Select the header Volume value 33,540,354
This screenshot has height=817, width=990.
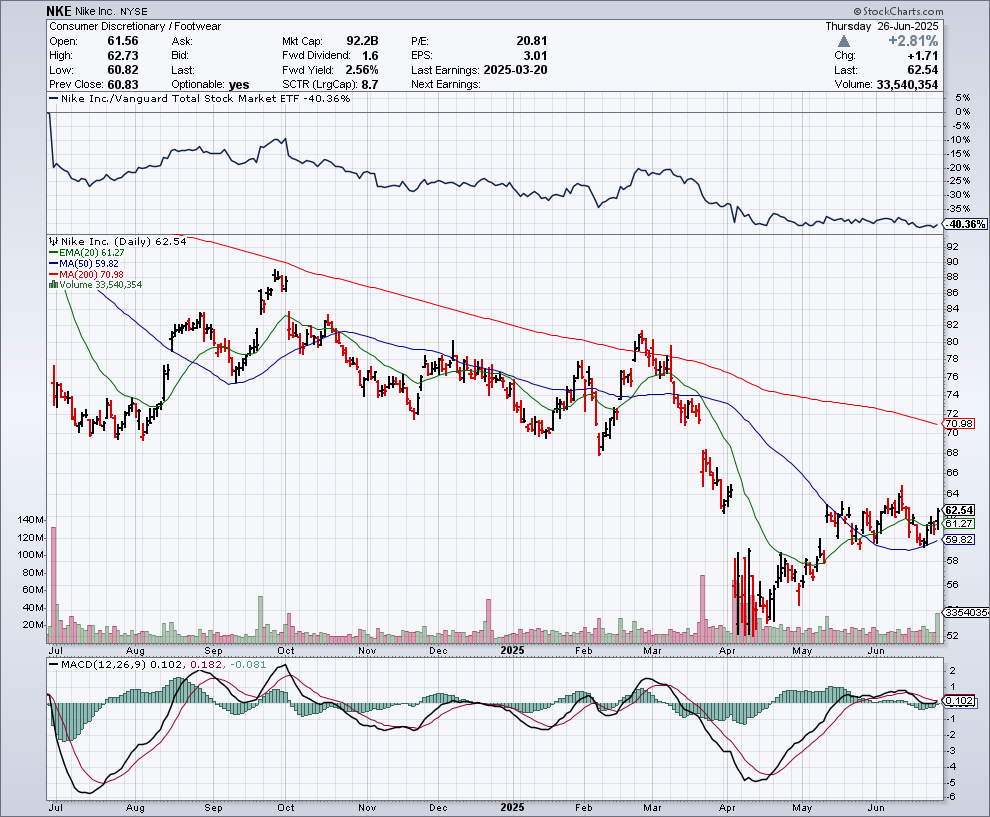(907, 85)
